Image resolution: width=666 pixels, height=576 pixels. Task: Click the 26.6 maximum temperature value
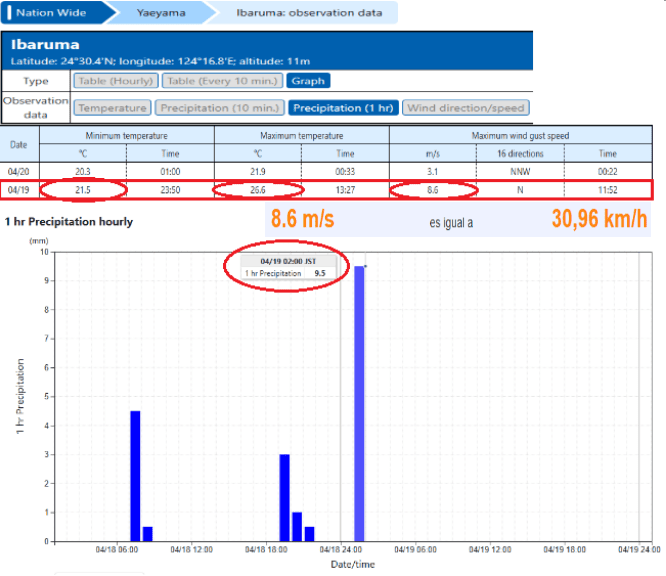[257, 189]
